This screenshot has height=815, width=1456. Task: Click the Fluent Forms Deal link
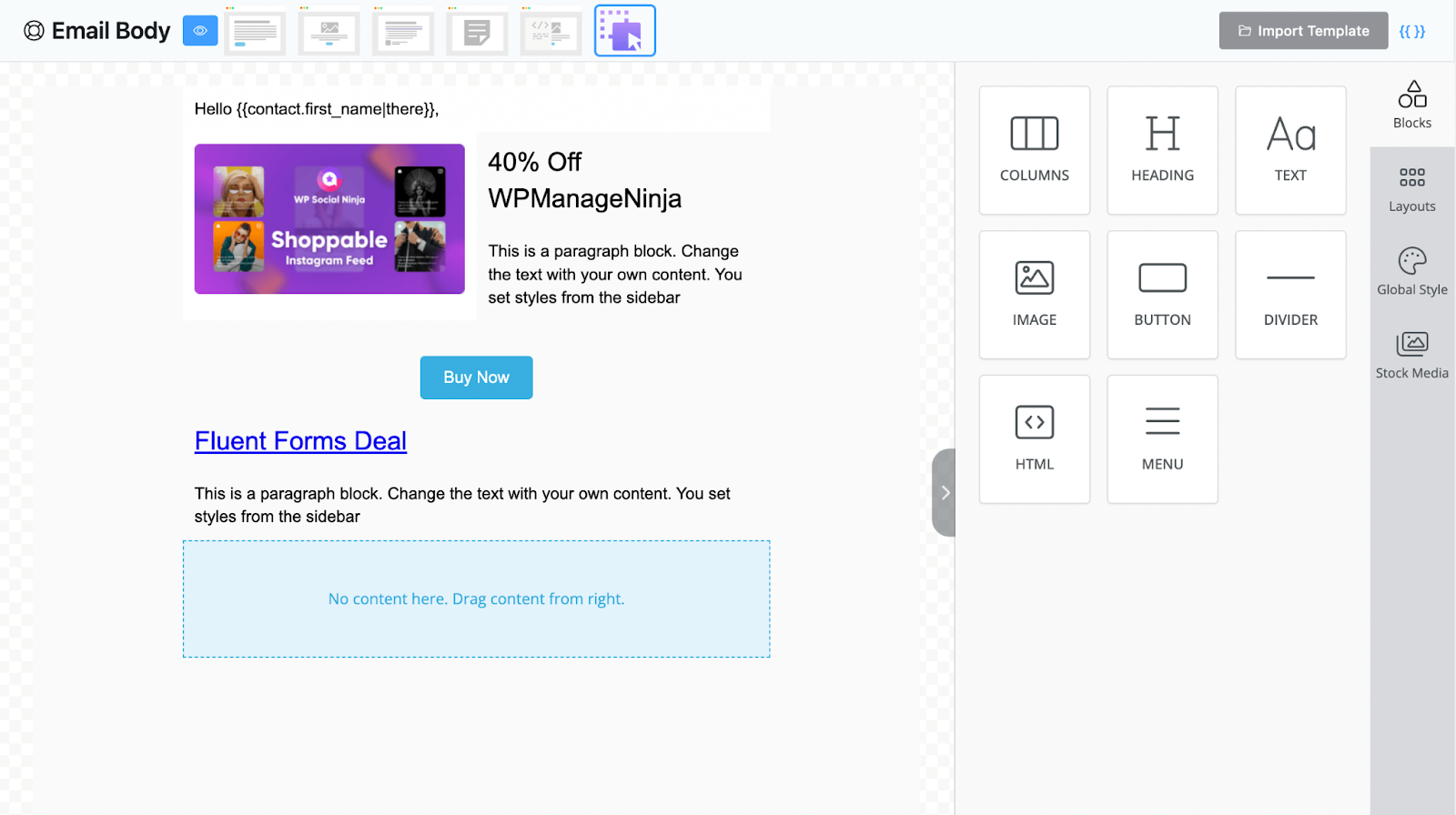point(300,441)
